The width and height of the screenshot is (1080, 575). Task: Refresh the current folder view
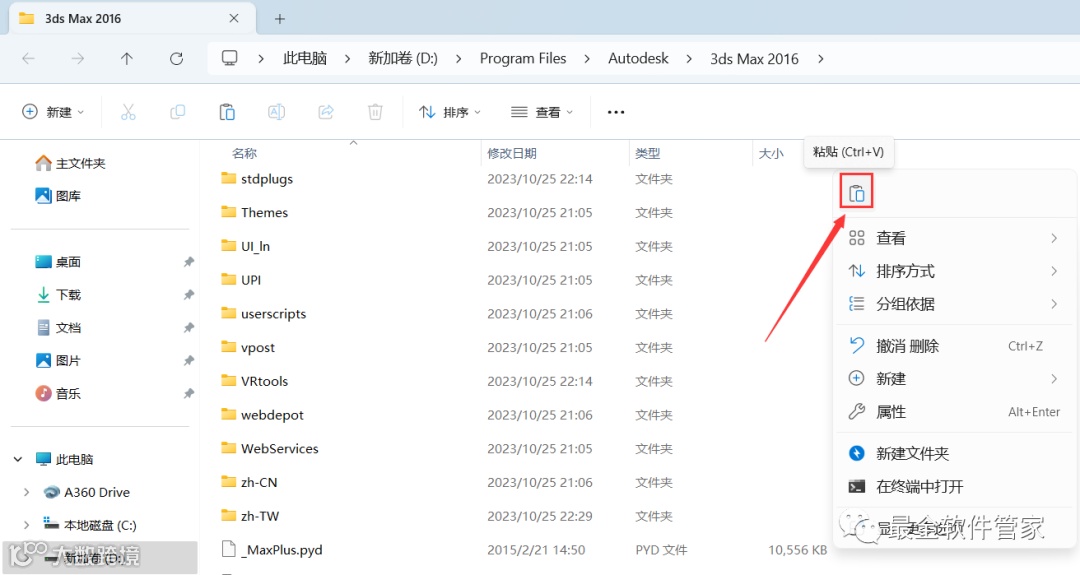pos(176,59)
